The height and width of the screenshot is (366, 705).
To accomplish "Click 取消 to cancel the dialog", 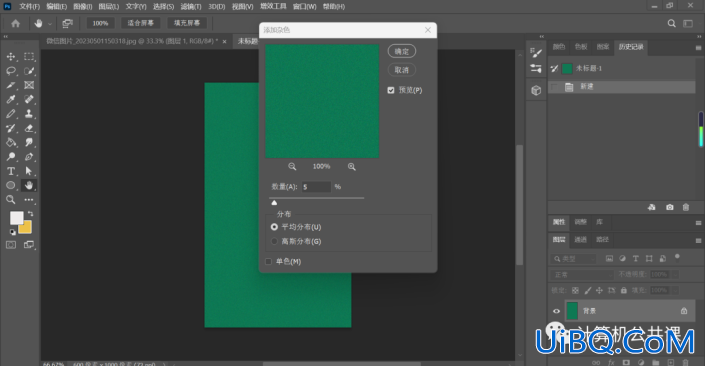I will [x=402, y=70].
